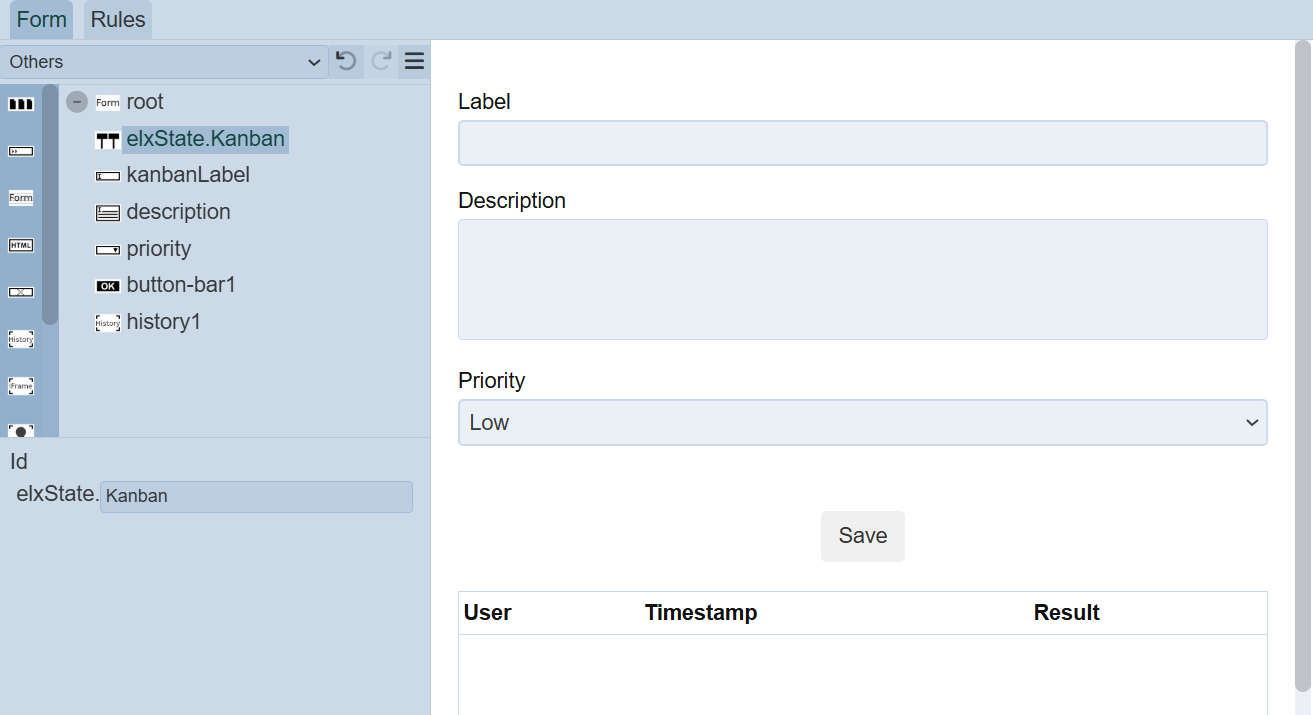Switch to the Form tab
Viewport: 1313px width, 715px height.
coord(42,20)
